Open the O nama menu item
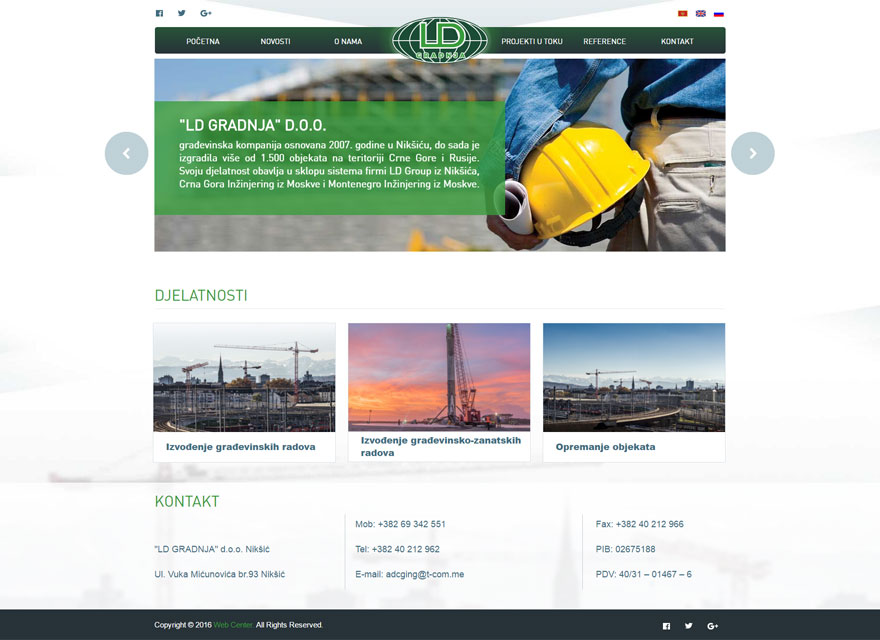The image size is (880, 640). click(348, 42)
